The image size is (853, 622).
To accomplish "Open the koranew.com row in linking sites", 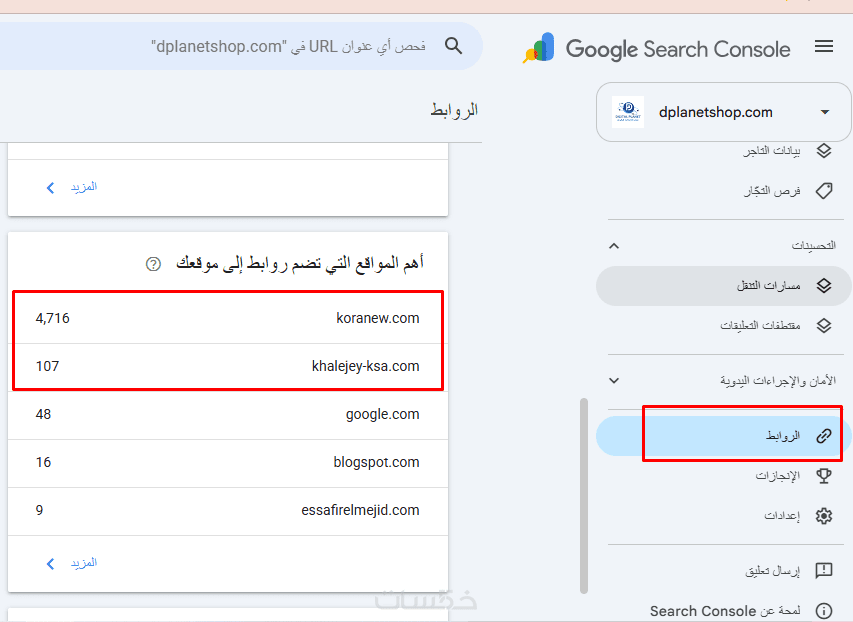I will tap(228, 318).
